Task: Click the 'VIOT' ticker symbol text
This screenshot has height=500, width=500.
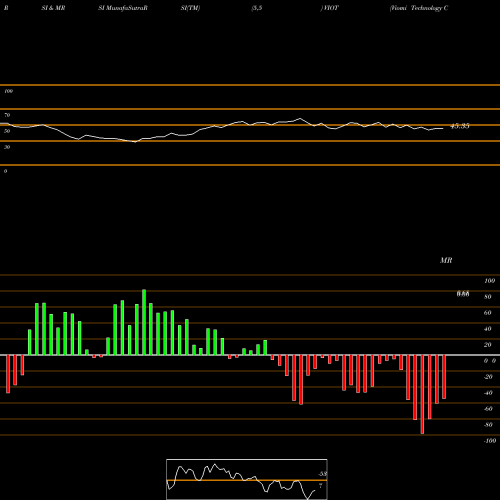Action: (x=331, y=8)
